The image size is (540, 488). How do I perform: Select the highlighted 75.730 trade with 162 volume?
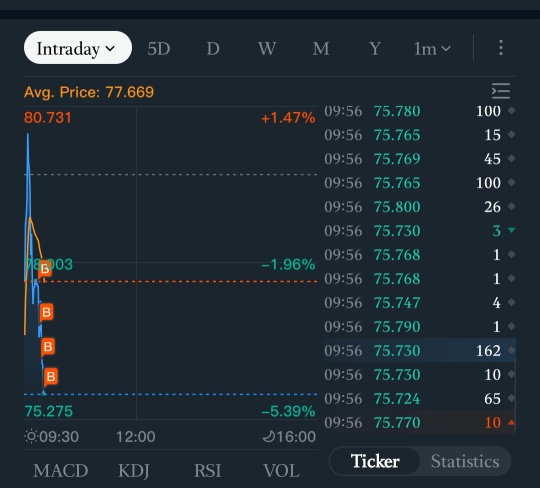420,351
